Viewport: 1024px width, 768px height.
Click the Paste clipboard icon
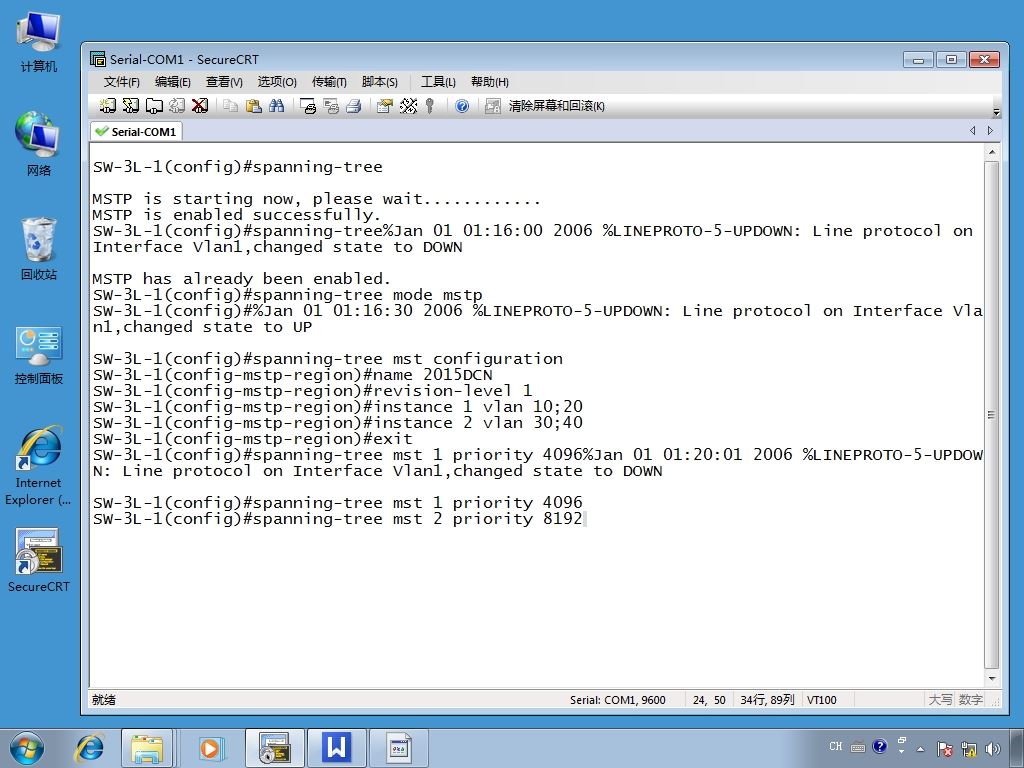pos(253,106)
